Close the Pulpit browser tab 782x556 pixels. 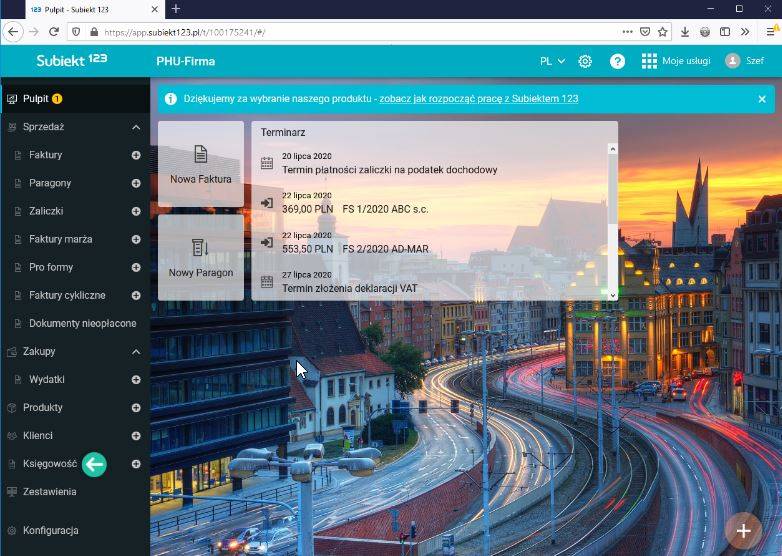click(x=155, y=9)
